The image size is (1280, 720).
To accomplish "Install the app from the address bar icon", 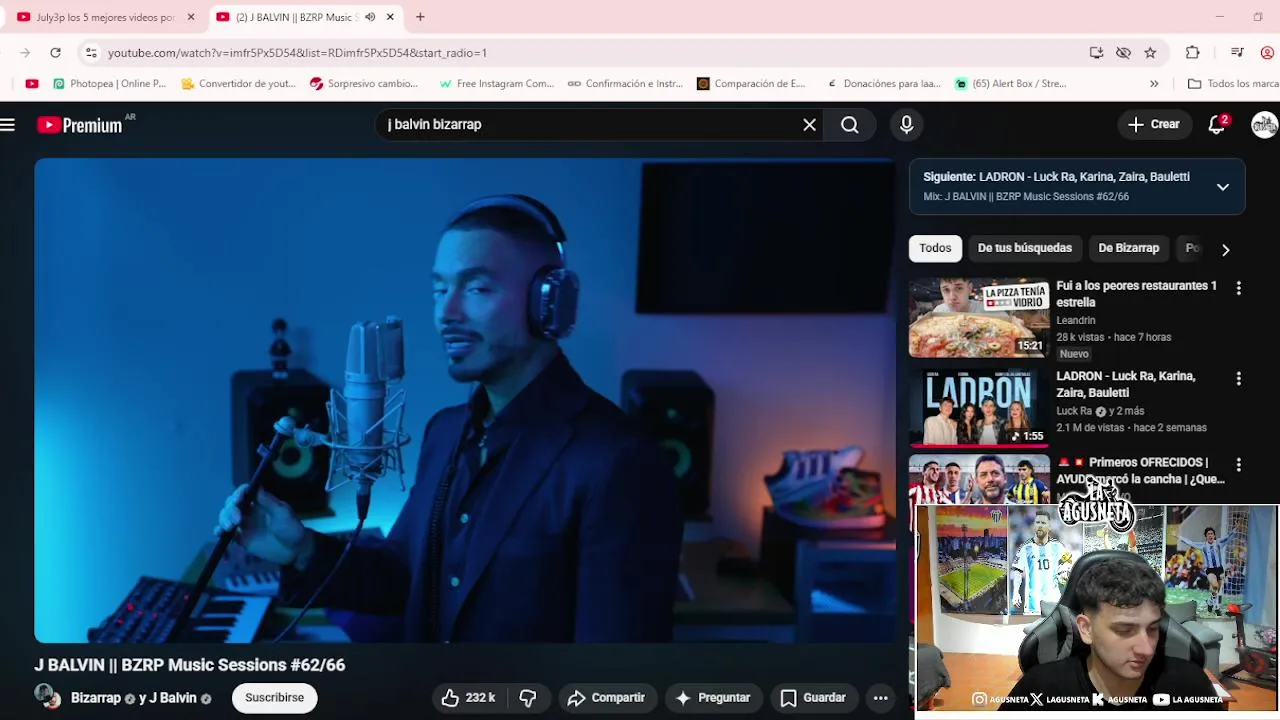I will [1096, 53].
